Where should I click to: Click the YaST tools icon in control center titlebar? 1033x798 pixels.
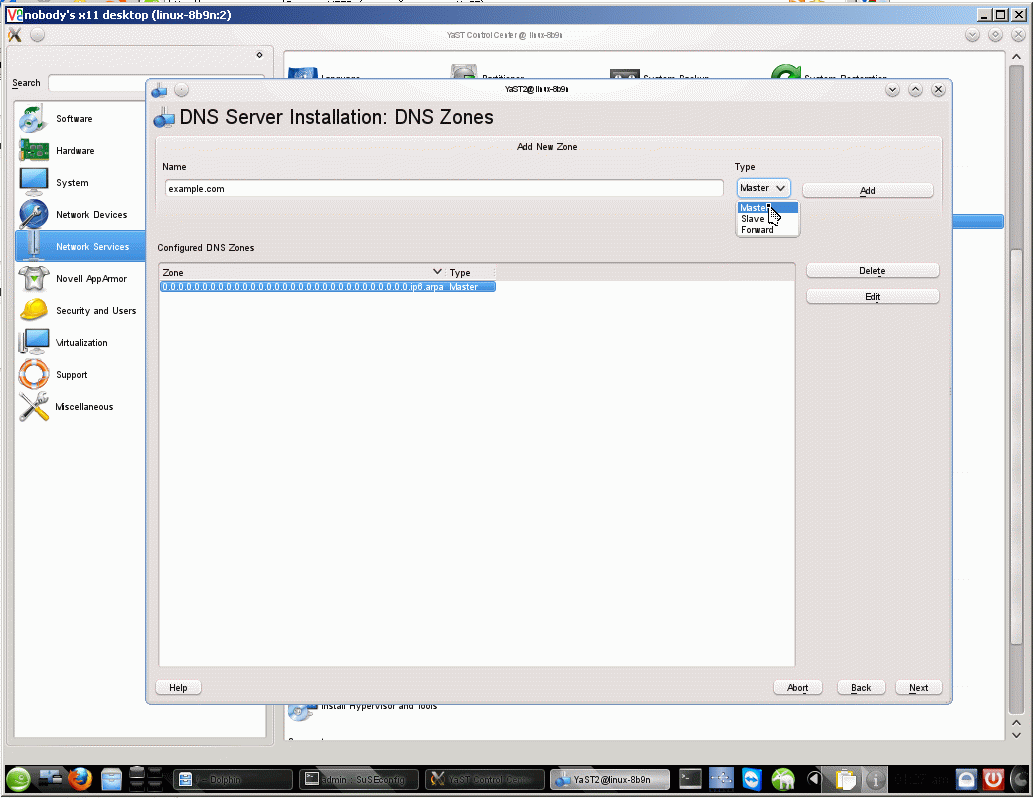pos(14,35)
